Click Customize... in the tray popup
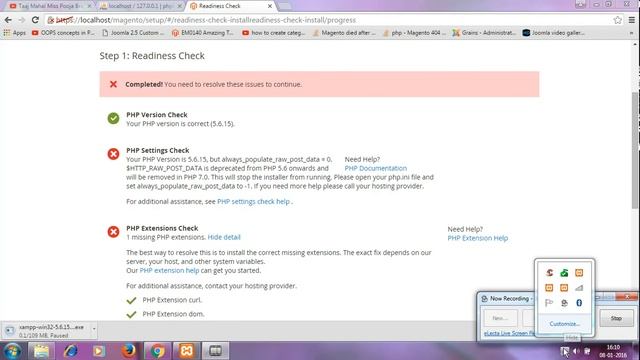The image size is (640, 360). [x=564, y=324]
